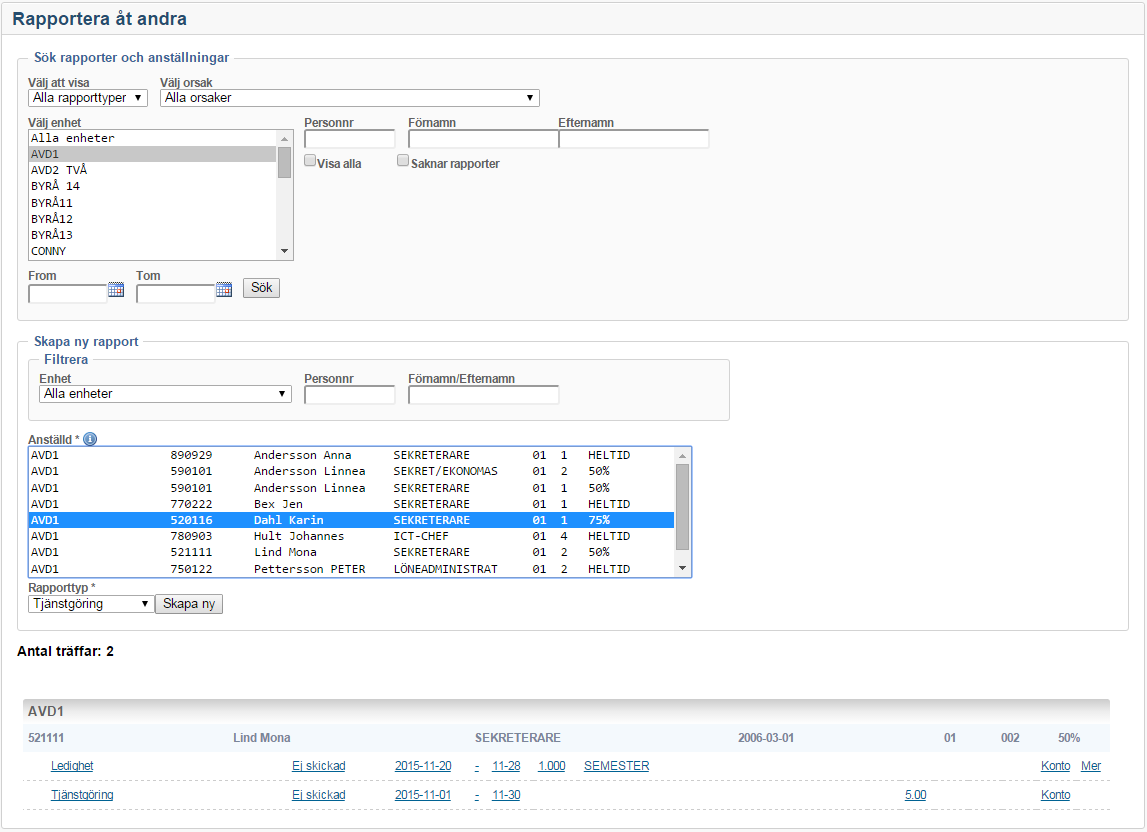Tick the Saknar rapporter checkbox
The image size is (1147, 832).
403,161
